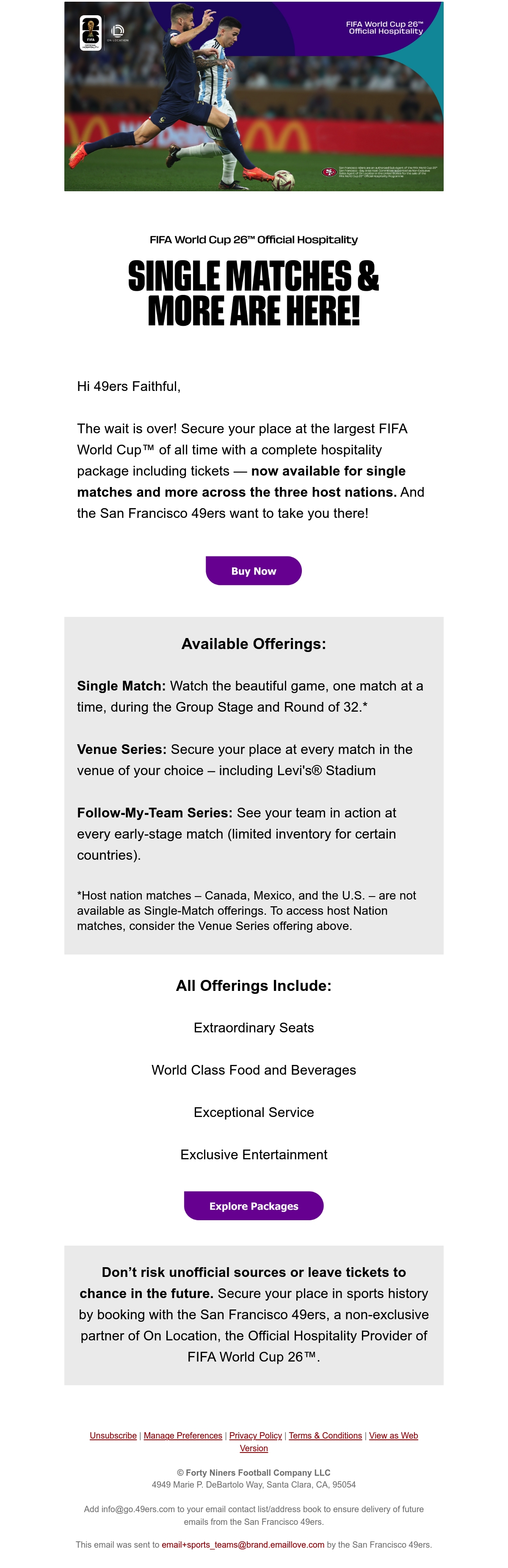The height and width of the screenshot is (1568, 508).
Task: Click the purple Buy Now button
Action: click(254, 571)
